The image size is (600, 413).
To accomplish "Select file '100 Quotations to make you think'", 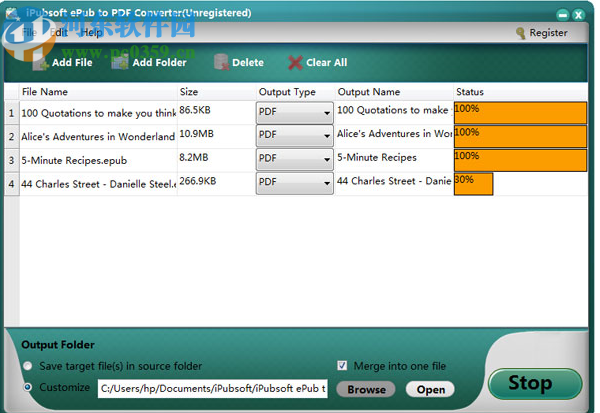I will tap(99, 113).
